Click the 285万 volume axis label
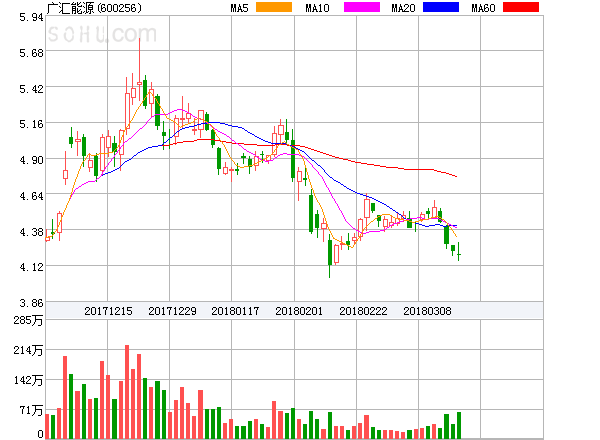Viewport: 600px width, 440px height. pyautogui.click(x=26, y=320)
